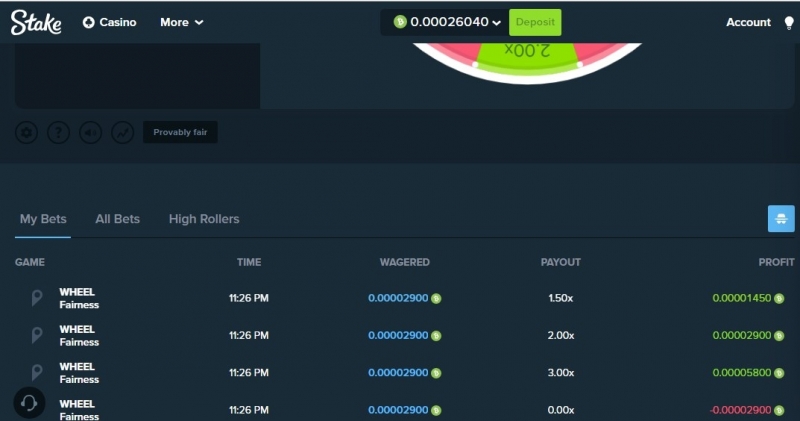
Task: Click the 0.00x payout cell
Action: (x=561, y=410)
